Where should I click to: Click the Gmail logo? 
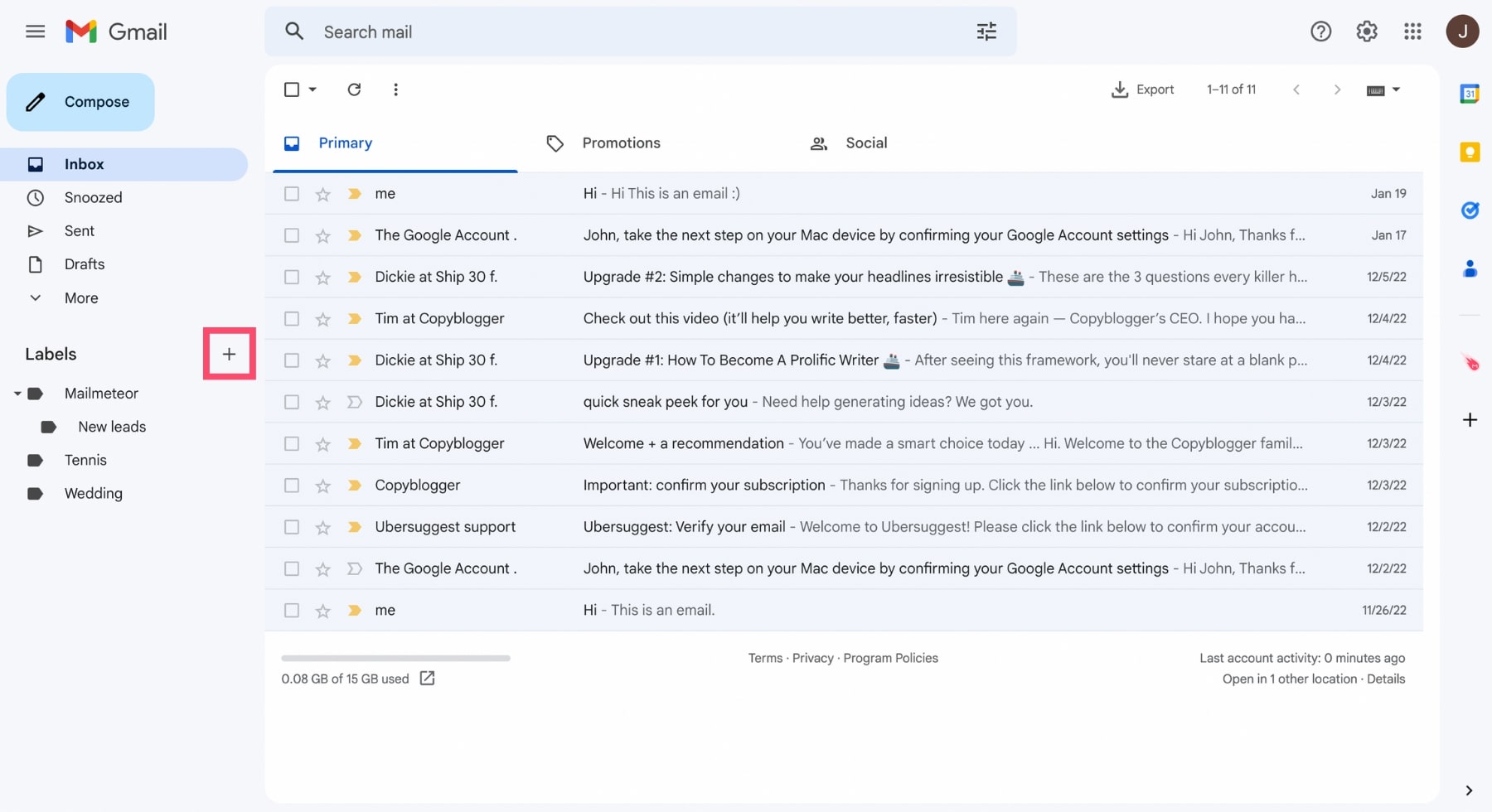(x=117, y=31)
